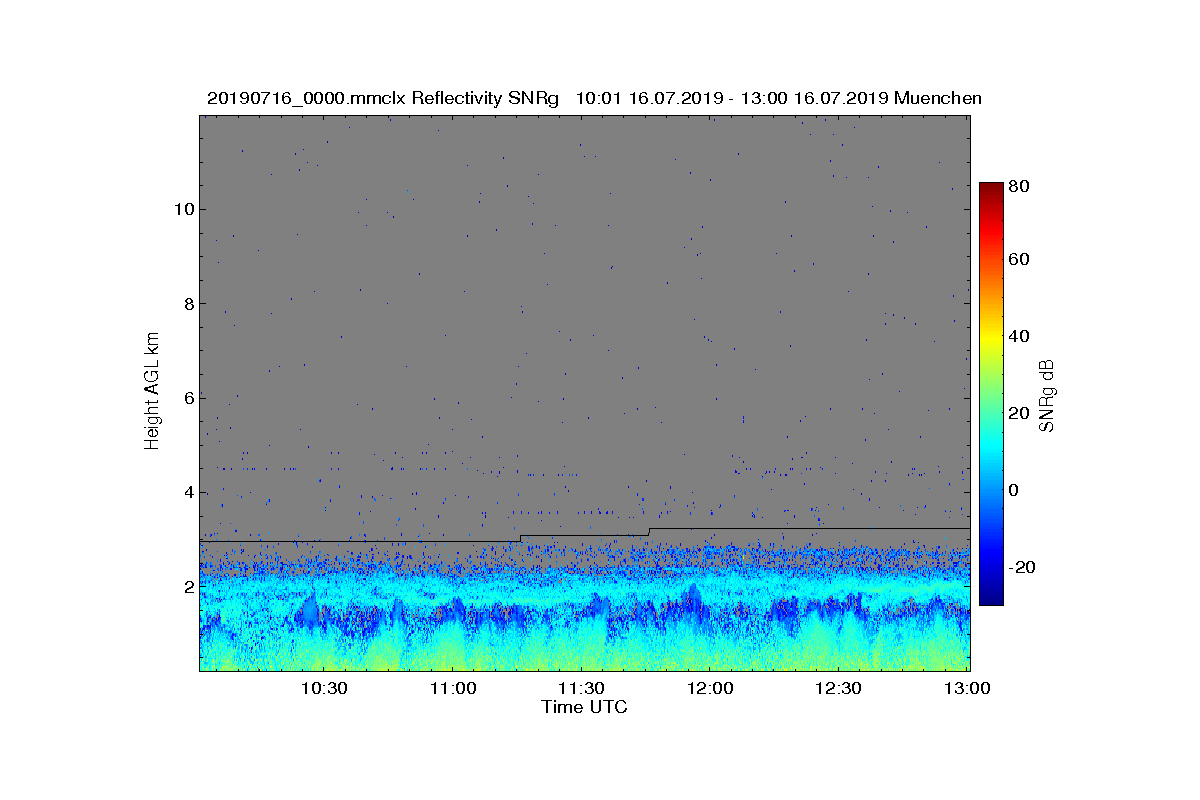Click the 11:00 time tick label
Image resolution: width=1200 pixels, height=800 pixels.
coord(453,688)
